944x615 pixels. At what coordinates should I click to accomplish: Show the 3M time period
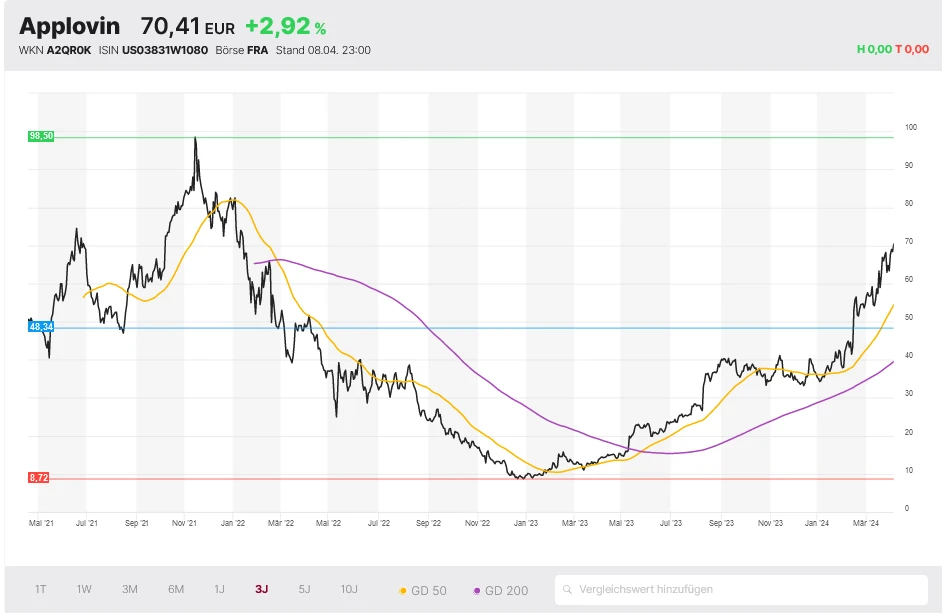(x=130, y=589)
